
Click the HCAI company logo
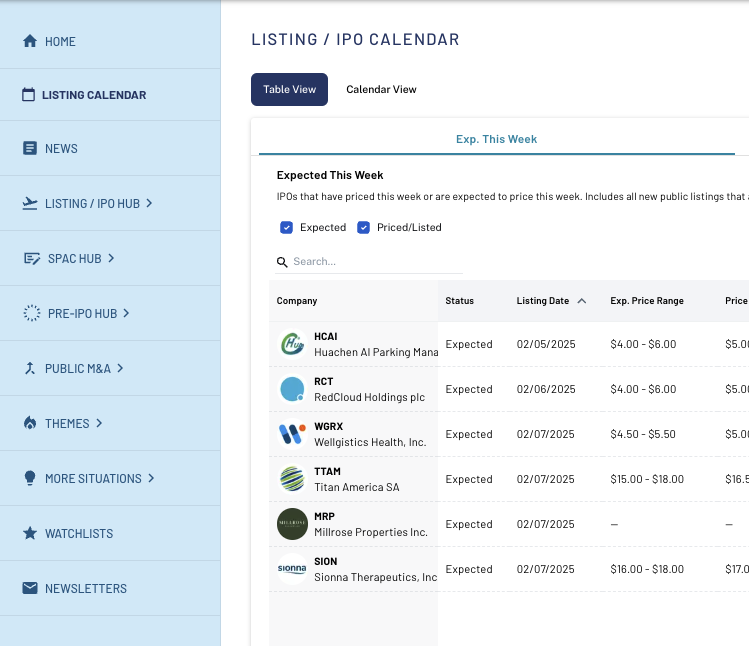point(292,344)
